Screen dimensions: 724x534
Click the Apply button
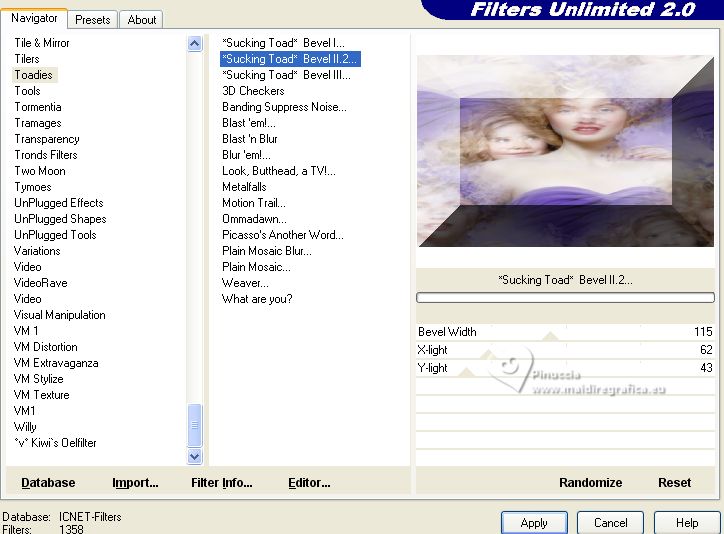point(534,522)
